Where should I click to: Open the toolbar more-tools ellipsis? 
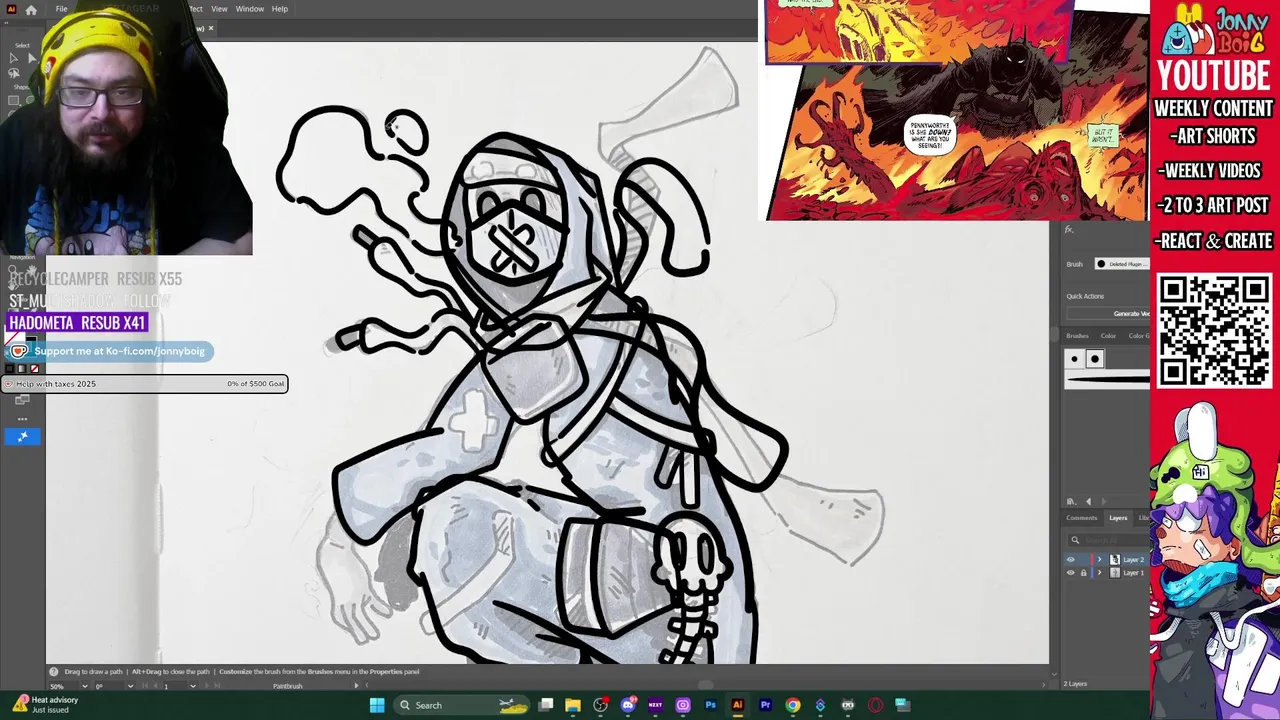[x=22, y=419]
